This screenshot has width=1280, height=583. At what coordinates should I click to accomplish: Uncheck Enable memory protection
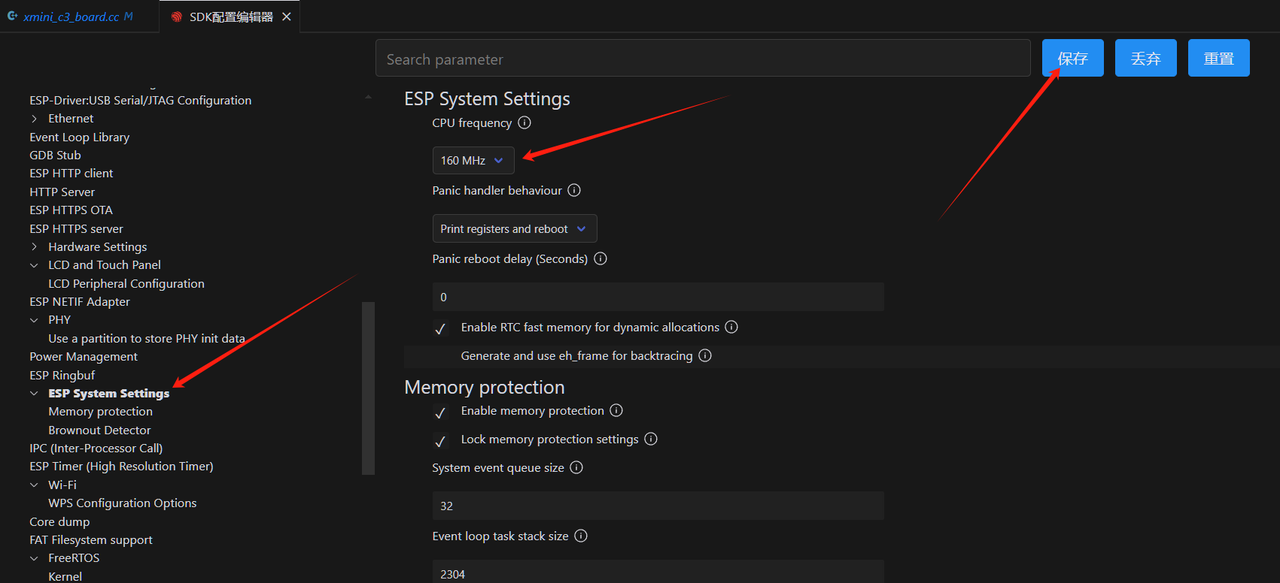[440, 412]
